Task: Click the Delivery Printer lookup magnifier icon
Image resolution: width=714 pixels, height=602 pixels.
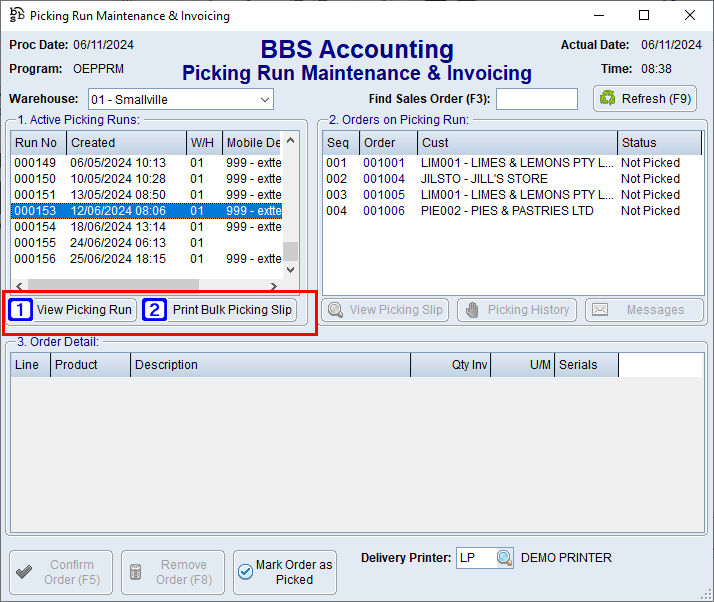Action: 505,558
